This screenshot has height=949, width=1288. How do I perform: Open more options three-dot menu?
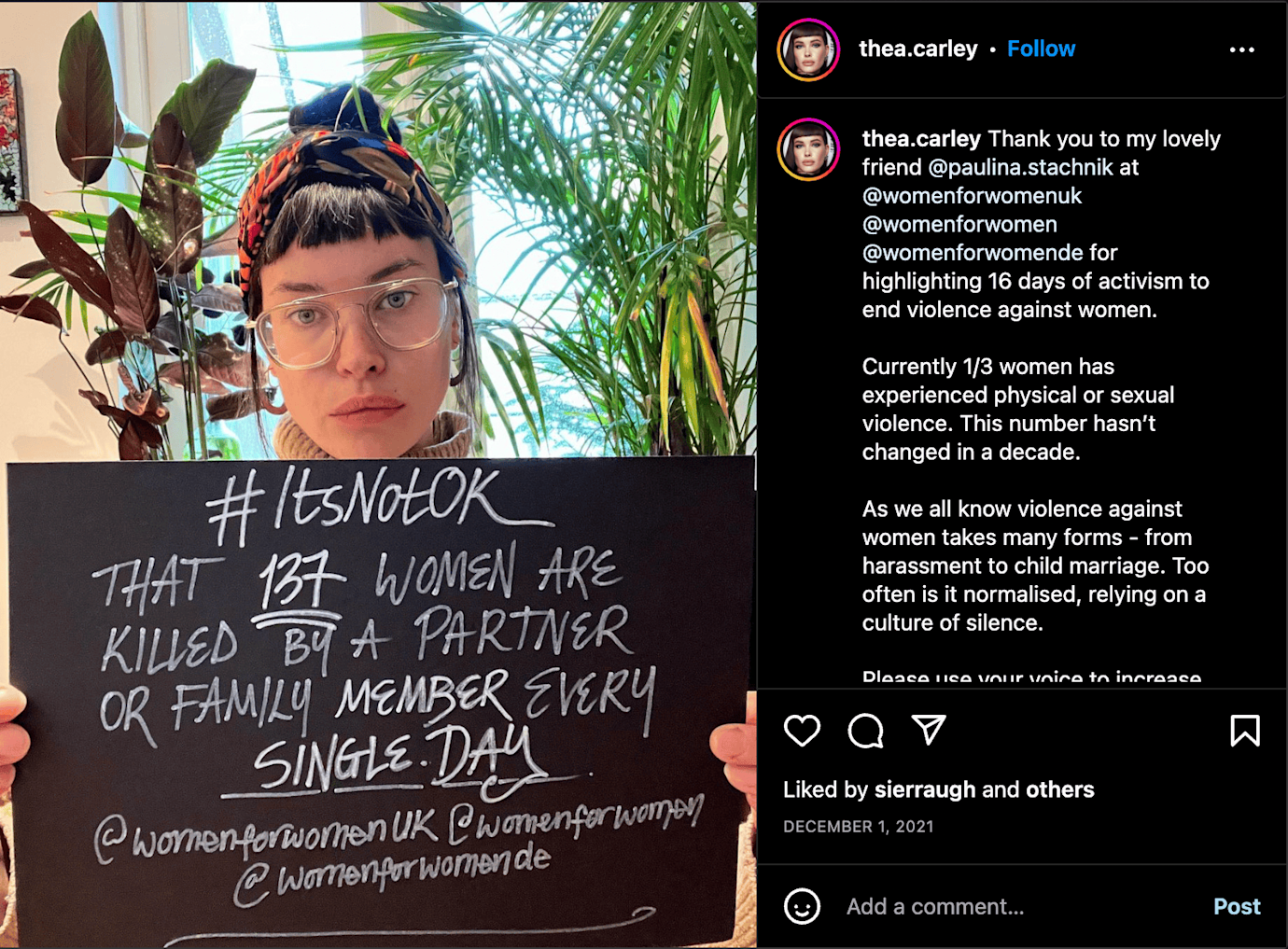point(1242,49)
